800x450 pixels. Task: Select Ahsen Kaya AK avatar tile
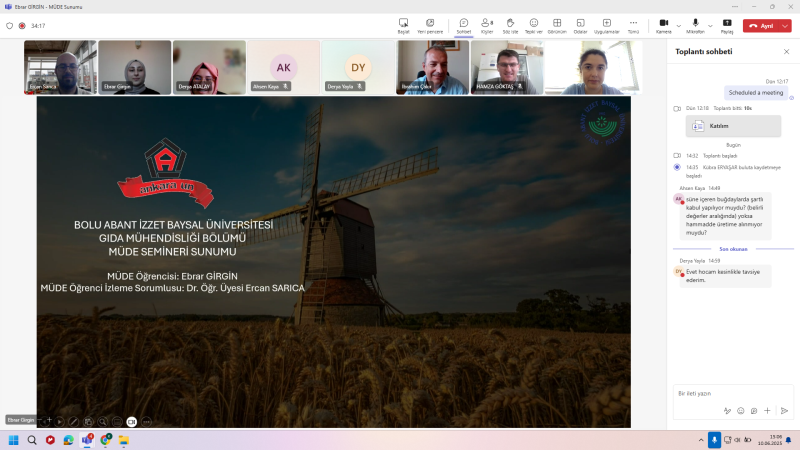click(284, 67)
